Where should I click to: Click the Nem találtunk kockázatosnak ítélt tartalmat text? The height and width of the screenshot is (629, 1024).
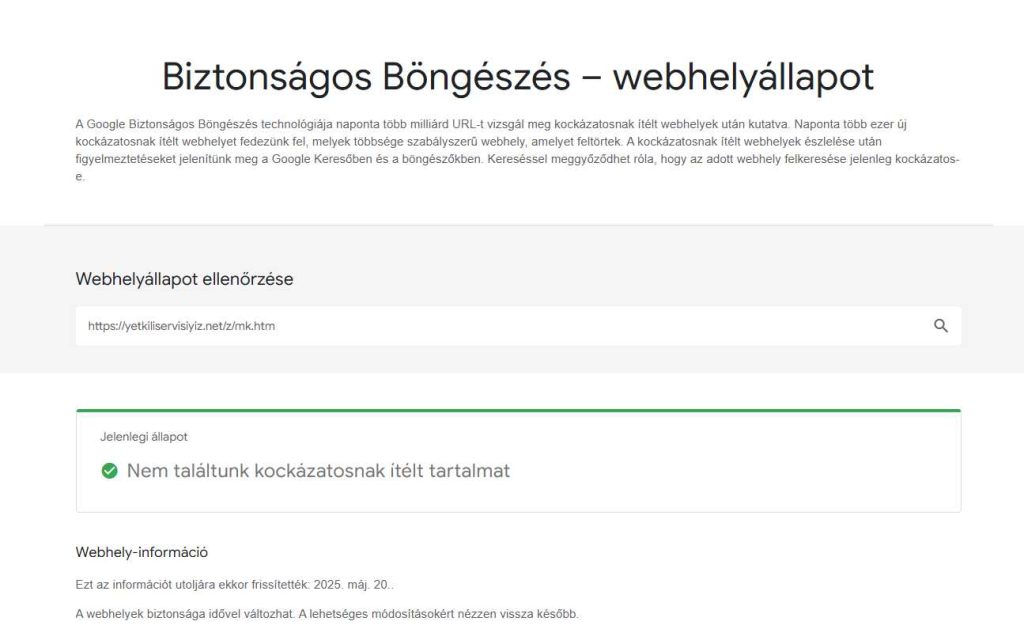click(x=318, y=470)
